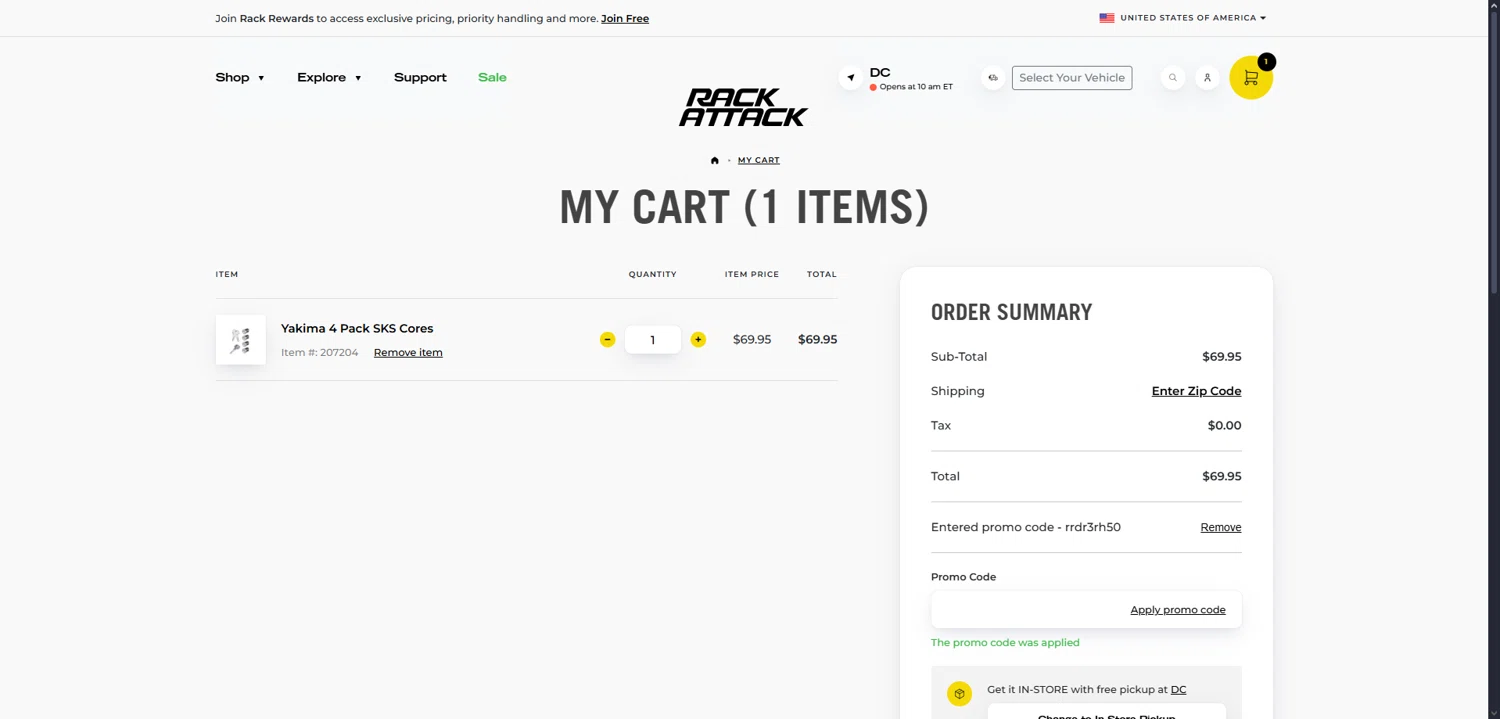This screenshot has width=1500, height=719.
Task: Remove the entered promo code
Action: tap(1221, 527)
